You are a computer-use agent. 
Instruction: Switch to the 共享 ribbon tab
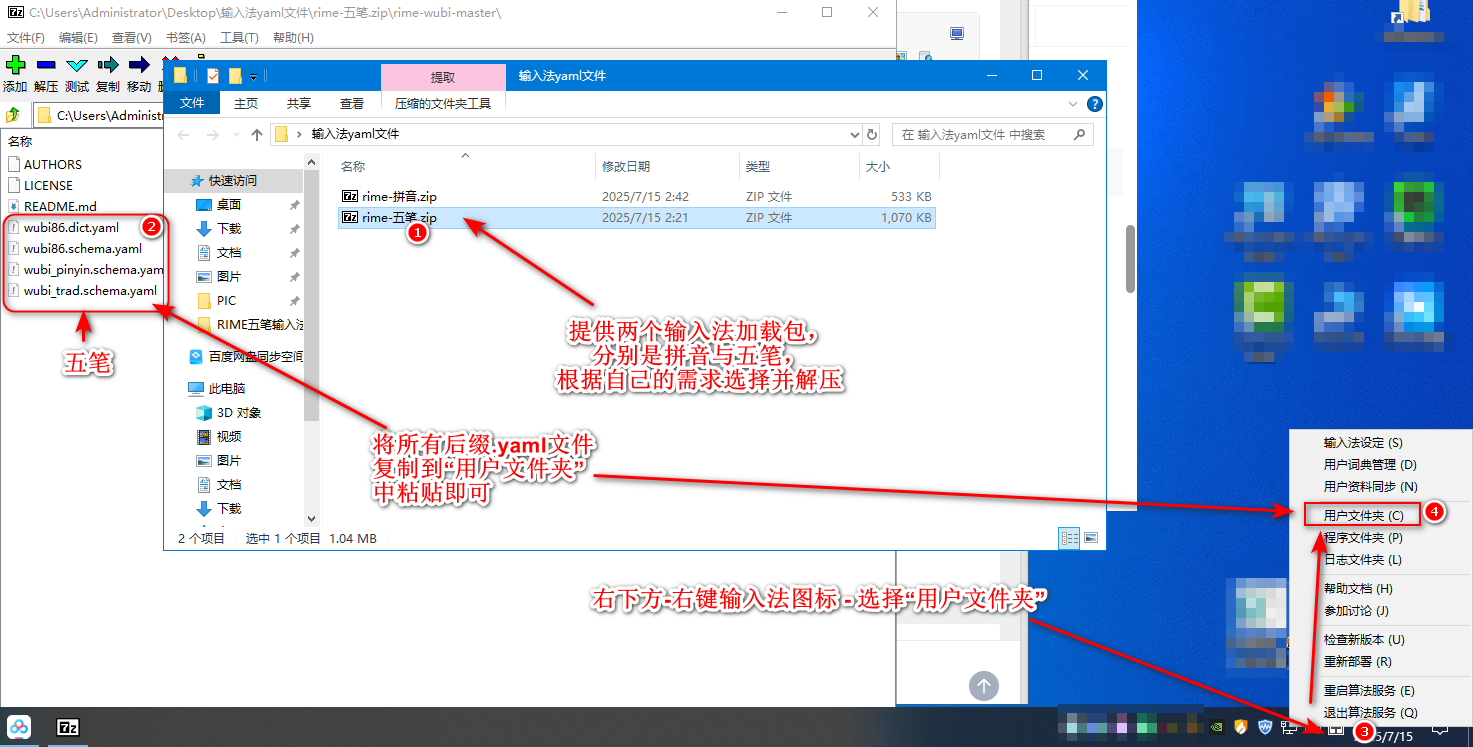coord(299,103)
